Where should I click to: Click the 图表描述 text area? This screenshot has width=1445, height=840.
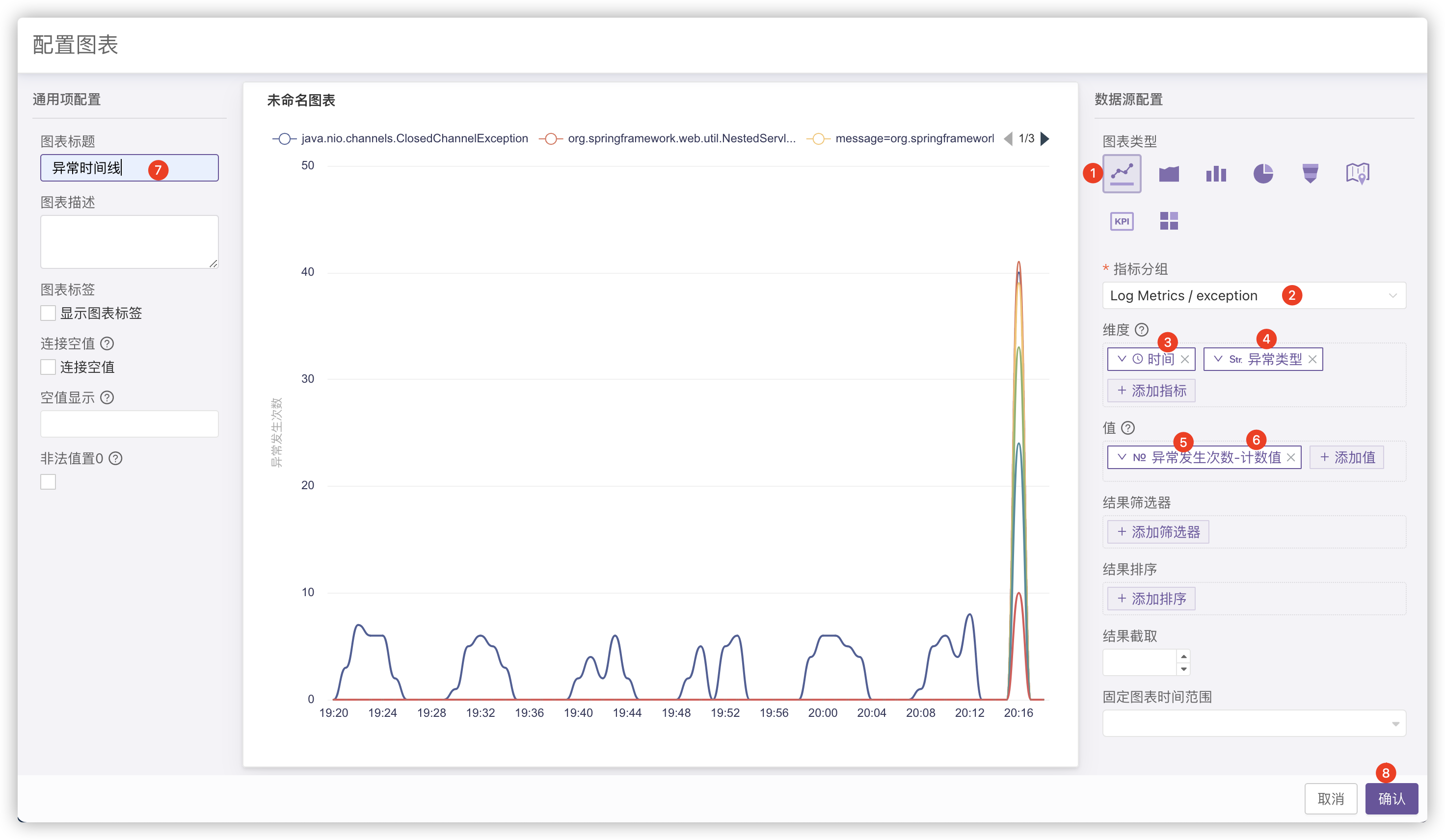pos(129,241)
